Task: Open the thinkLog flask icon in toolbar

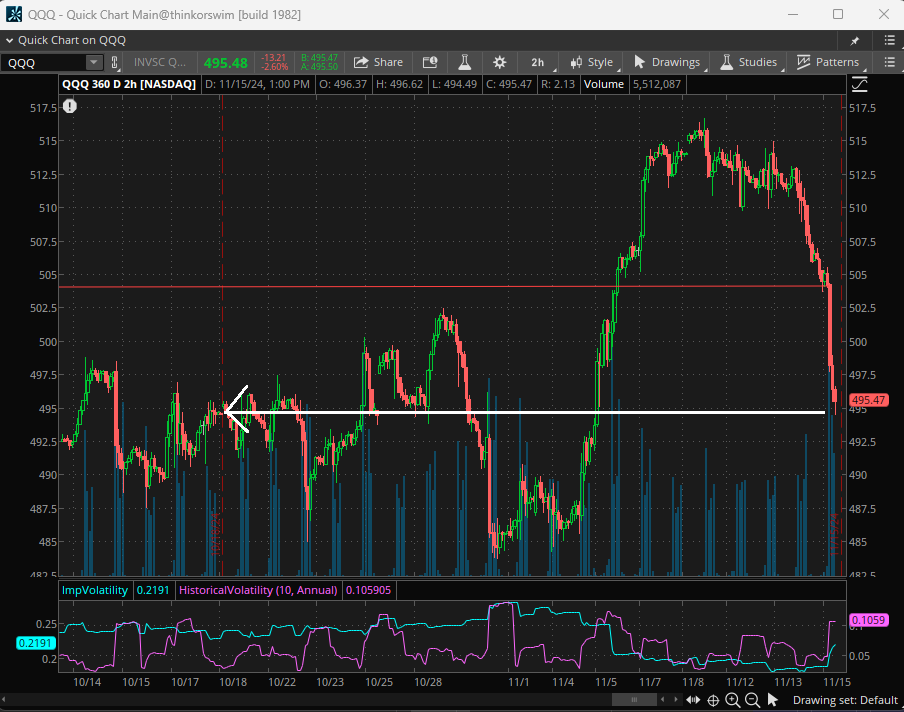Action: point(465,62)
